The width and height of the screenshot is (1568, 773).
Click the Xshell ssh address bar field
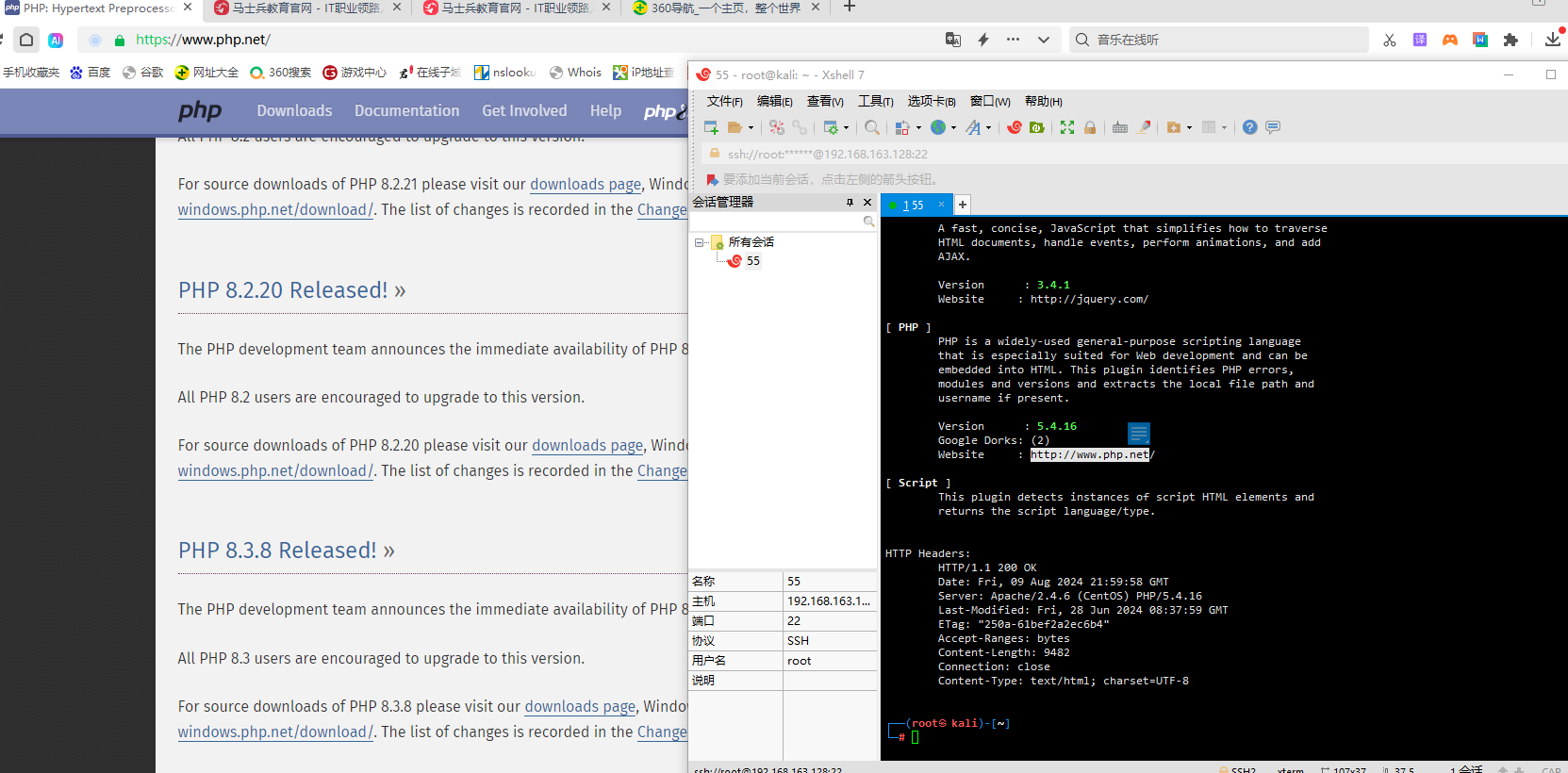(1131, 154)
